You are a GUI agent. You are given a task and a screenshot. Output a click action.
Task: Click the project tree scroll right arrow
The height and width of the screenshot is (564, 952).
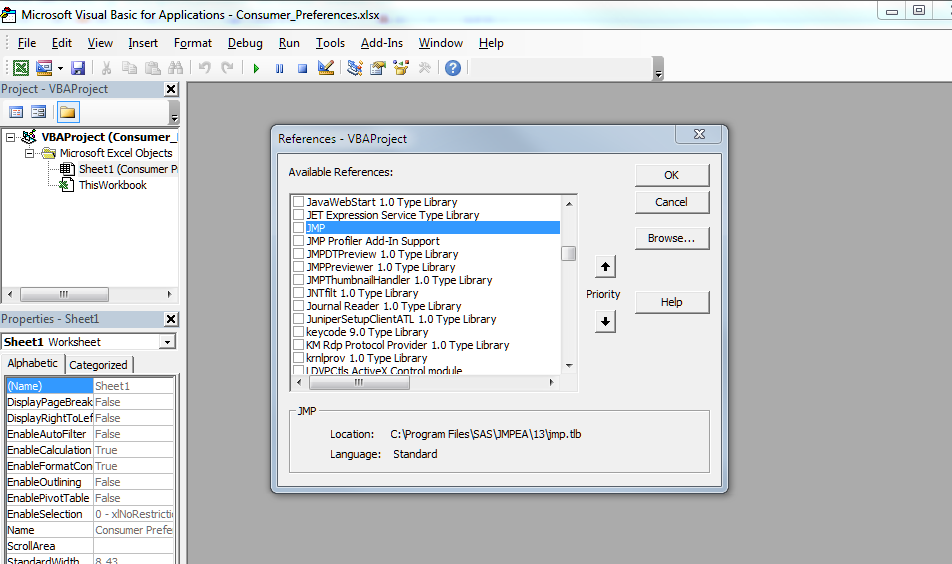[169, 294]
